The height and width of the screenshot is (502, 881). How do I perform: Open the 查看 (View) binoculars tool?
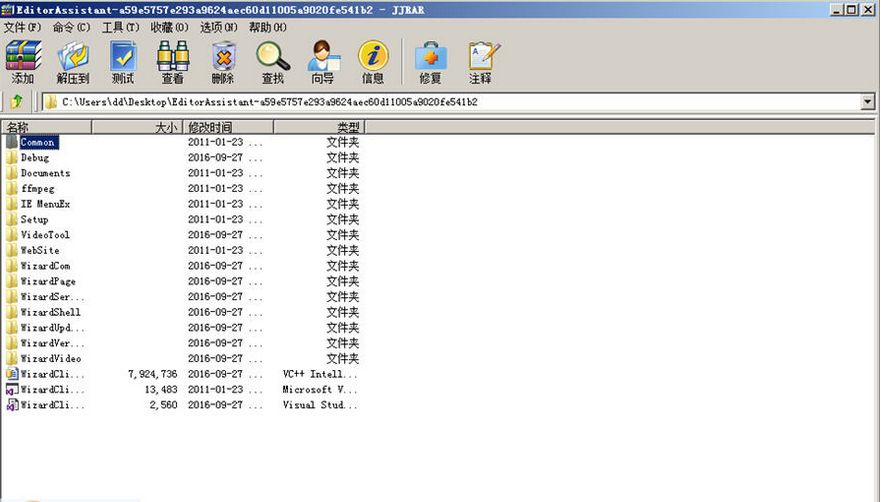pos(172,62)
